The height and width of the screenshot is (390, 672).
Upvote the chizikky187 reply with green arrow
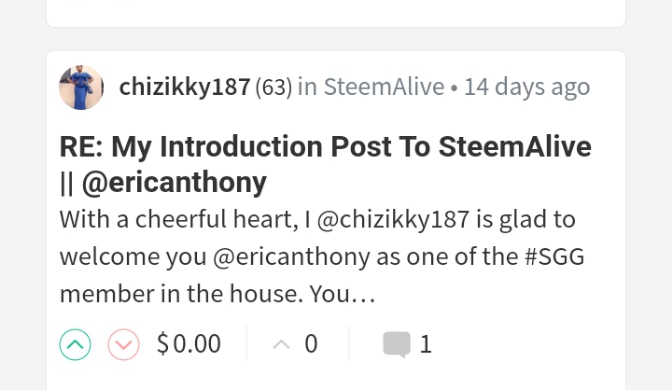(75, 344)
